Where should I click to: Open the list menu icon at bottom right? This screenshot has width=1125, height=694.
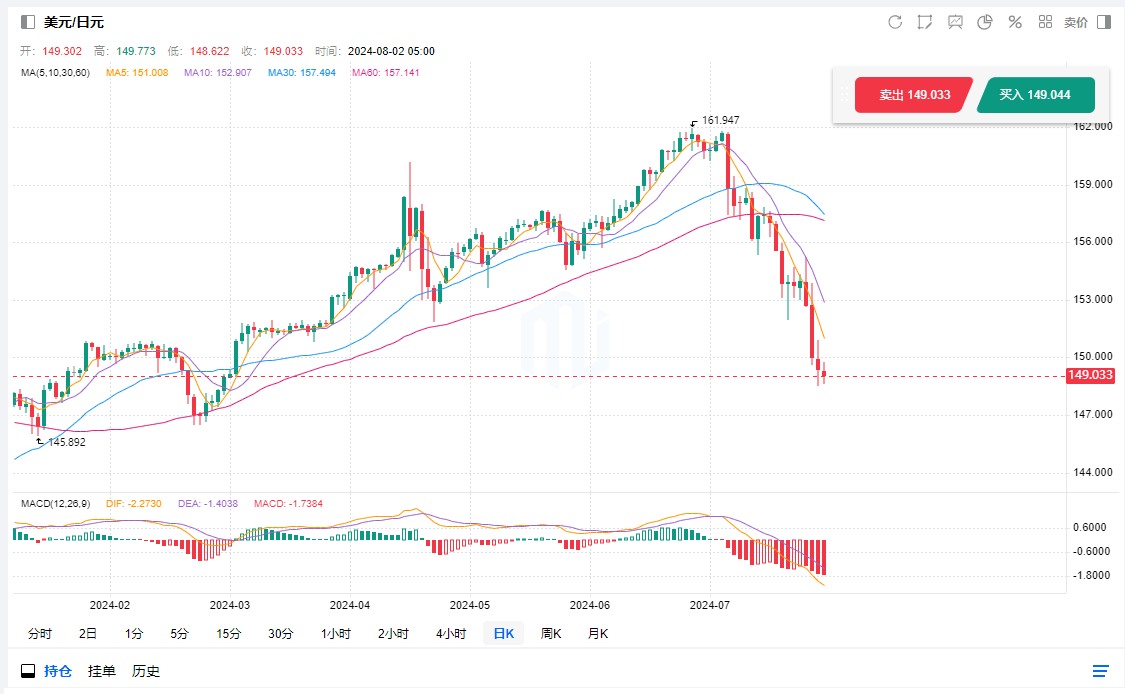1101,671
